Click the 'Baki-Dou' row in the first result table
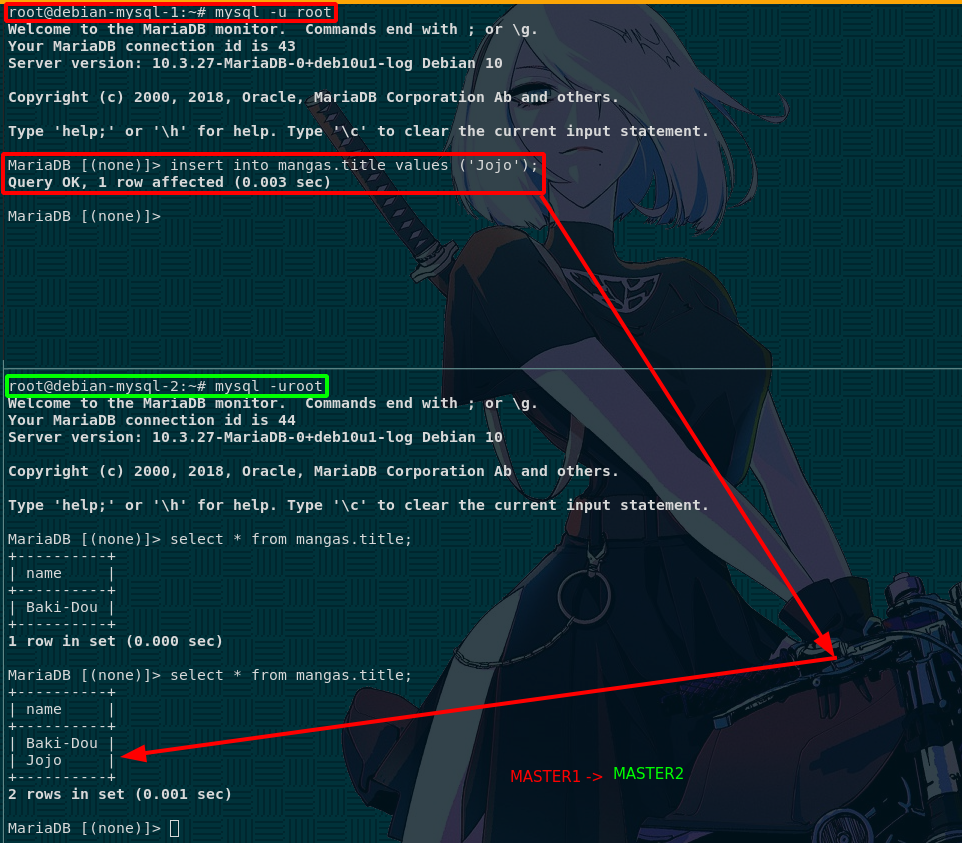This screenshot has height=843, width=962. 61,607
